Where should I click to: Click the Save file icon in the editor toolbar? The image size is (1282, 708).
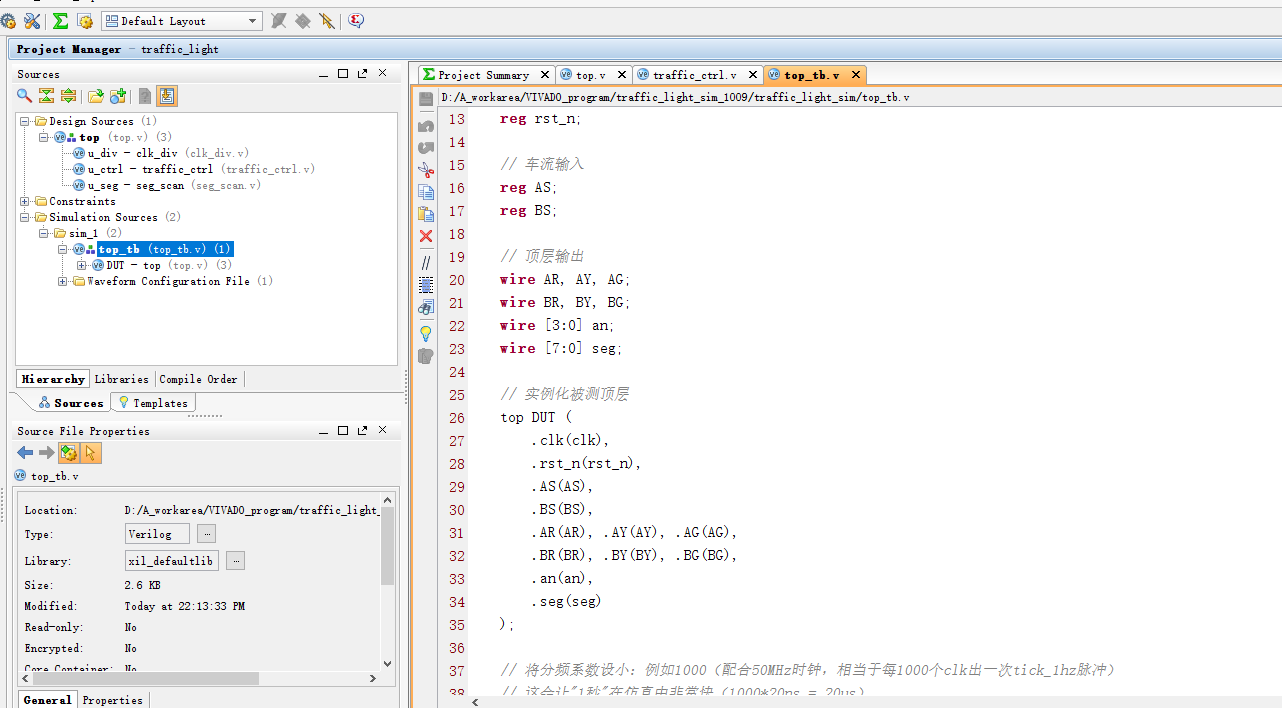click(426, 98)
